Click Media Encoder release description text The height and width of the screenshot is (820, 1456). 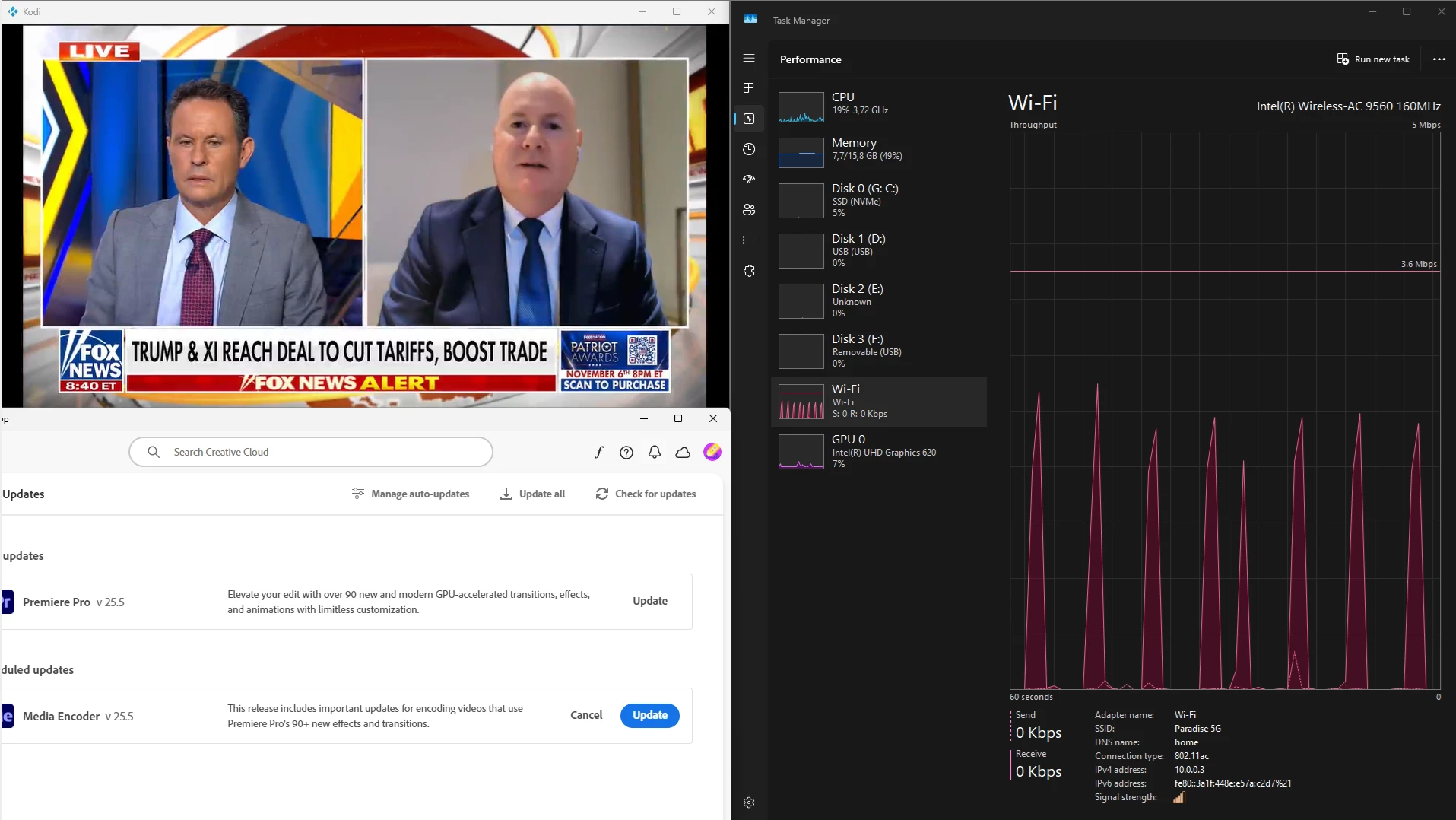coord(375,716)
